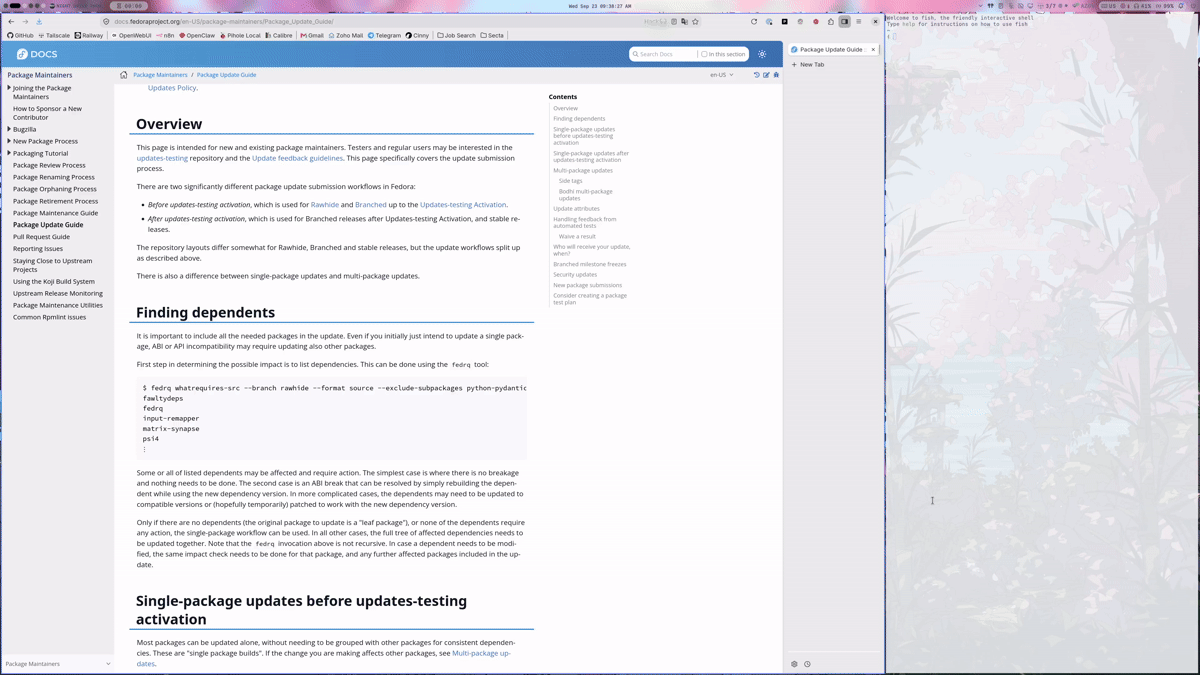Reload the page with the refresh icon
Image resolution: width=1200 pixels, height=675 pixels.
click(x=754, y=21)
